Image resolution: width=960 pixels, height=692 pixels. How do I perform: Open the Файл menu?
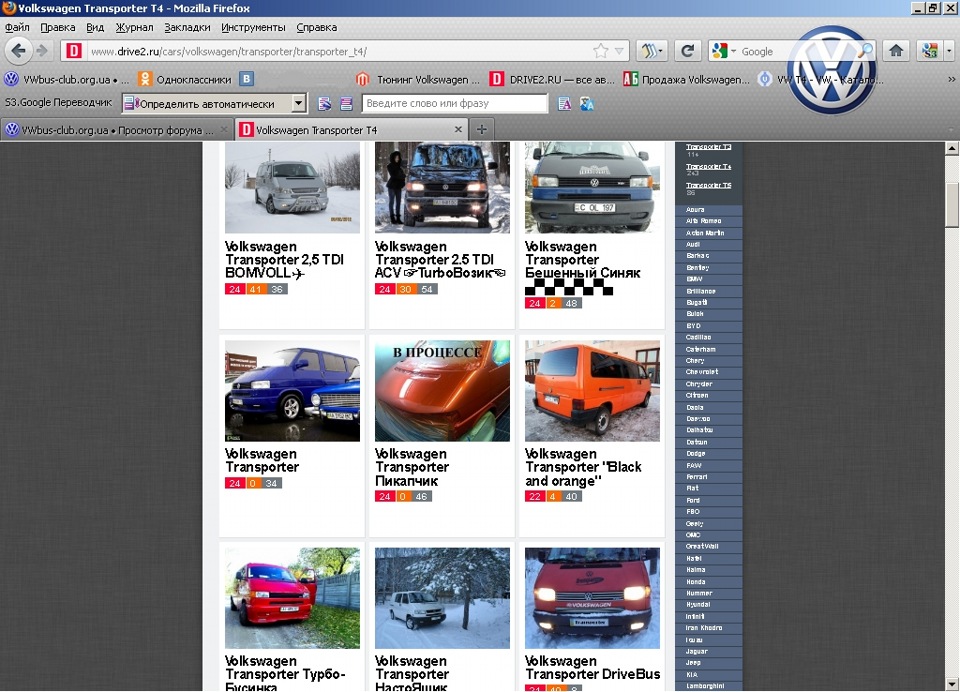coord(17,28)
